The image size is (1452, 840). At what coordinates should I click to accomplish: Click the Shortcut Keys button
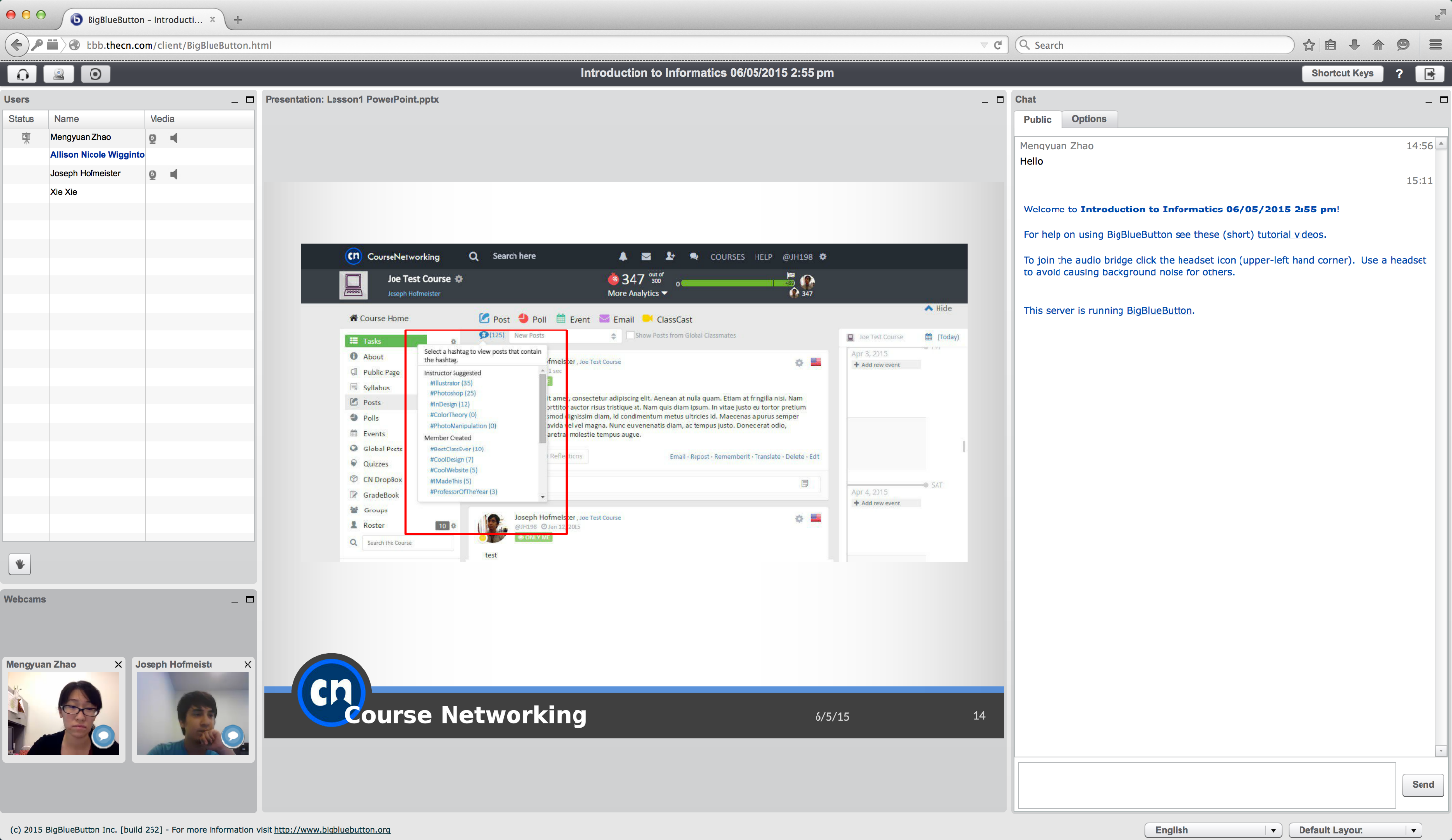pos(1343,73)
